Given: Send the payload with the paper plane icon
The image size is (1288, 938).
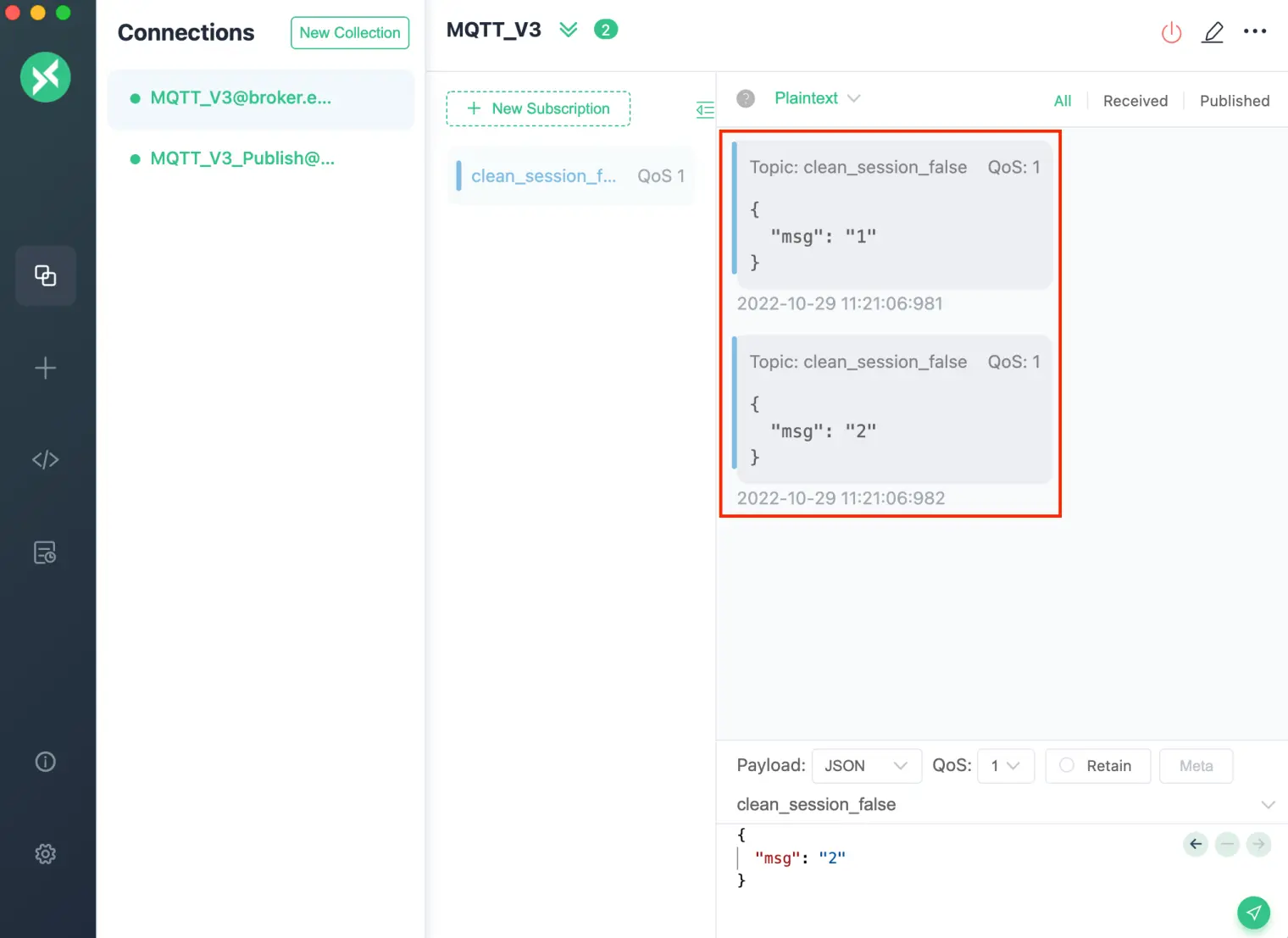Looking at the screenshot, I should (x=1253, y=913).
